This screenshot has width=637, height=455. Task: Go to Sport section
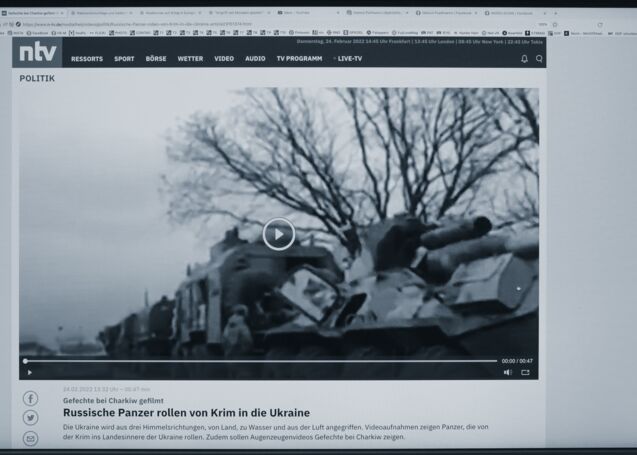tap(124, 59)
